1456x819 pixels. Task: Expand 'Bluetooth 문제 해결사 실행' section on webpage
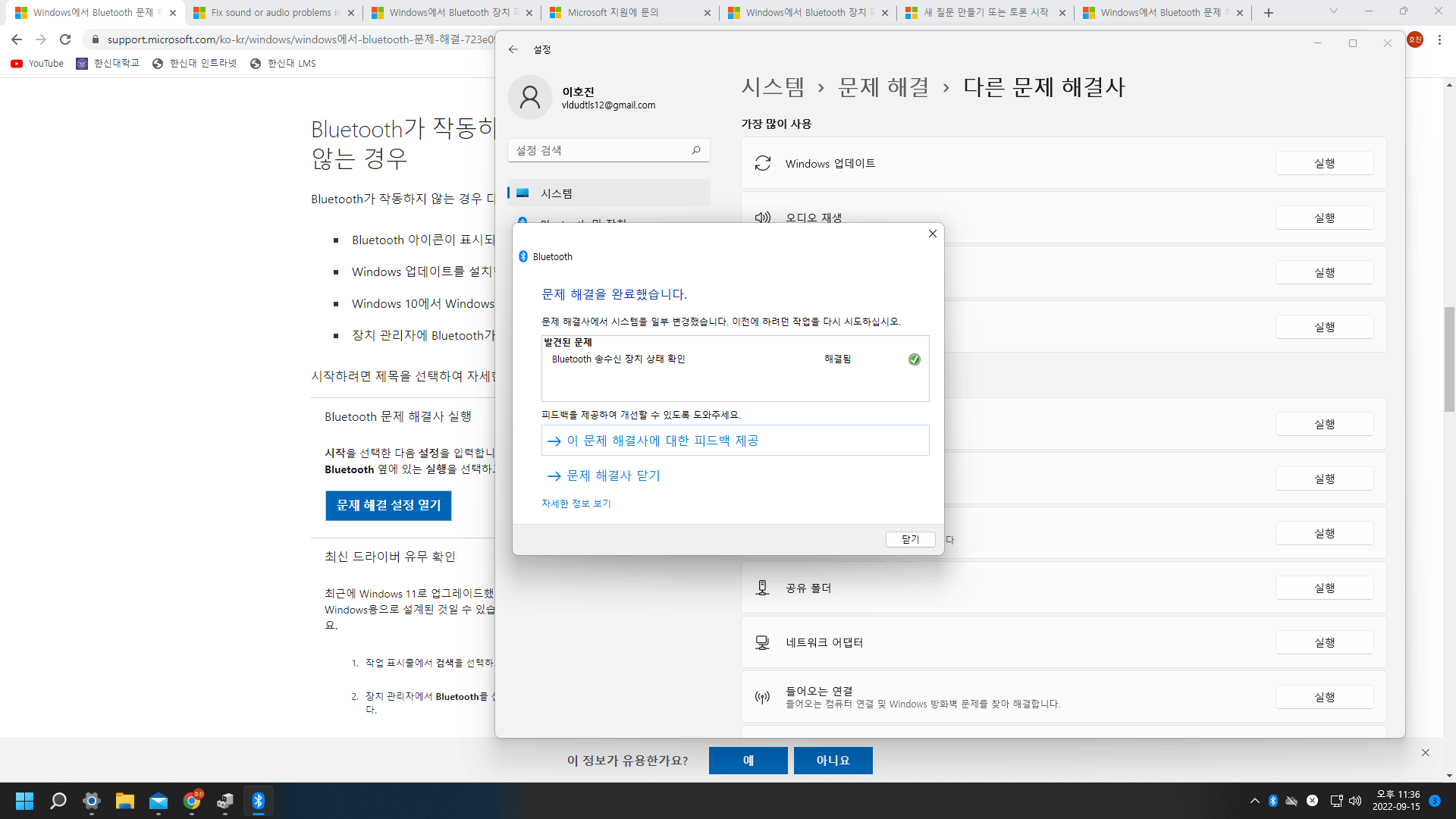click(398, 417)
